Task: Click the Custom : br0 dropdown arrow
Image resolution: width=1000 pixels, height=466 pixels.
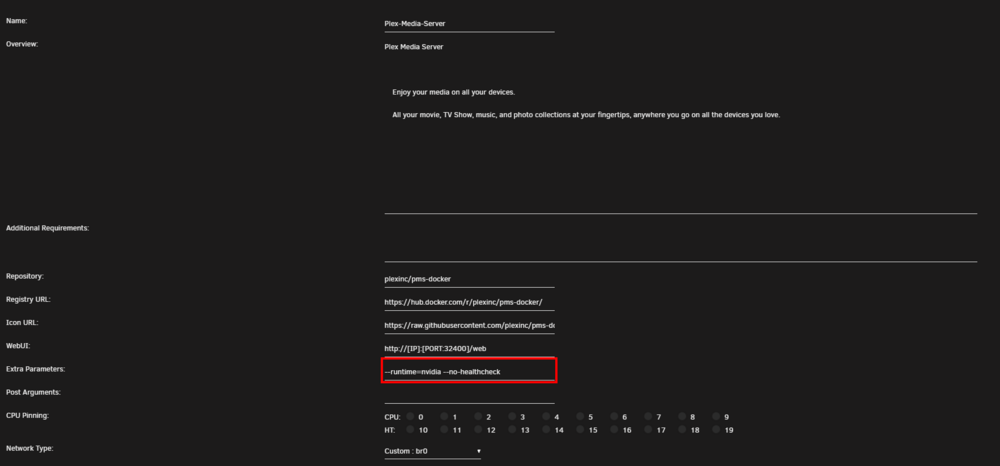Action: pos(479,451)
